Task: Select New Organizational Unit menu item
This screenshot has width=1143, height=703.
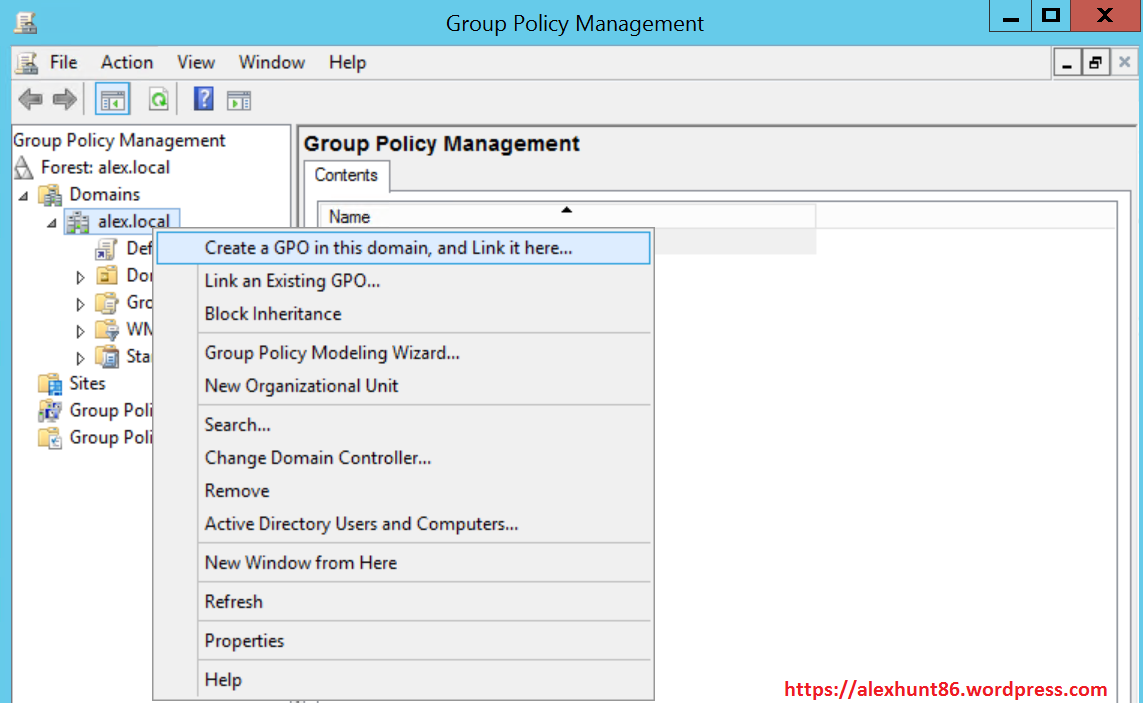Action: pyautogui.click(x=301, y=386)
